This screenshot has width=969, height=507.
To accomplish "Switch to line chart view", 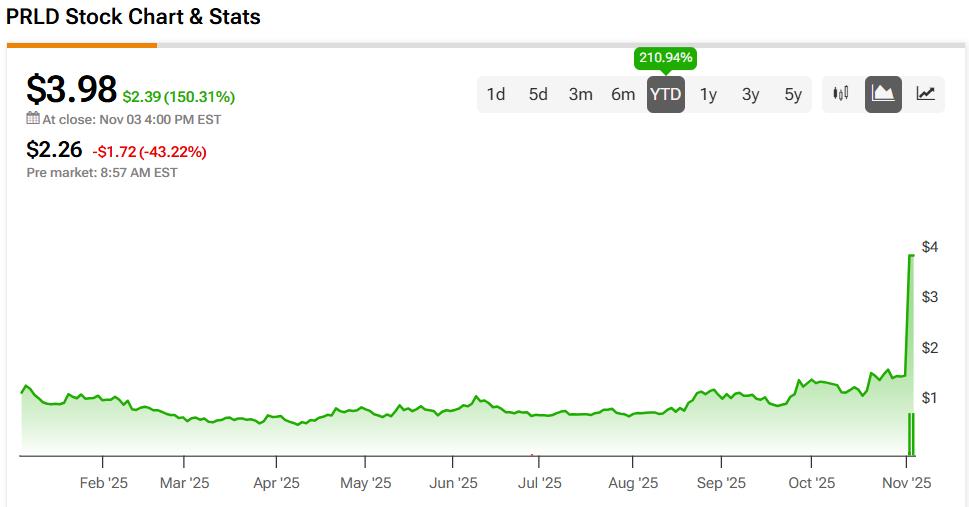I will click(x=926, y=94).
